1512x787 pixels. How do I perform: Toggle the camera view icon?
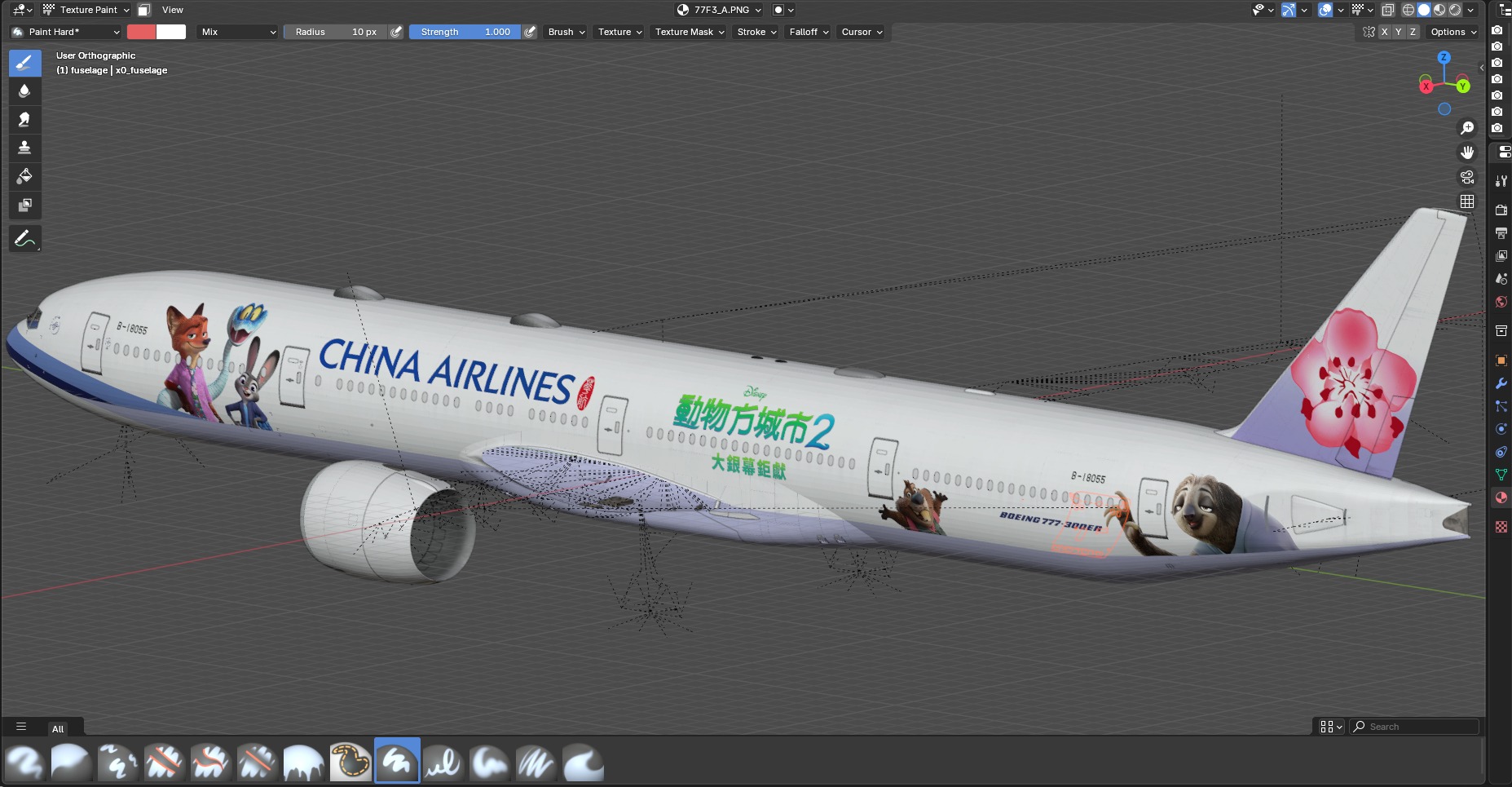click(1467, 177)
